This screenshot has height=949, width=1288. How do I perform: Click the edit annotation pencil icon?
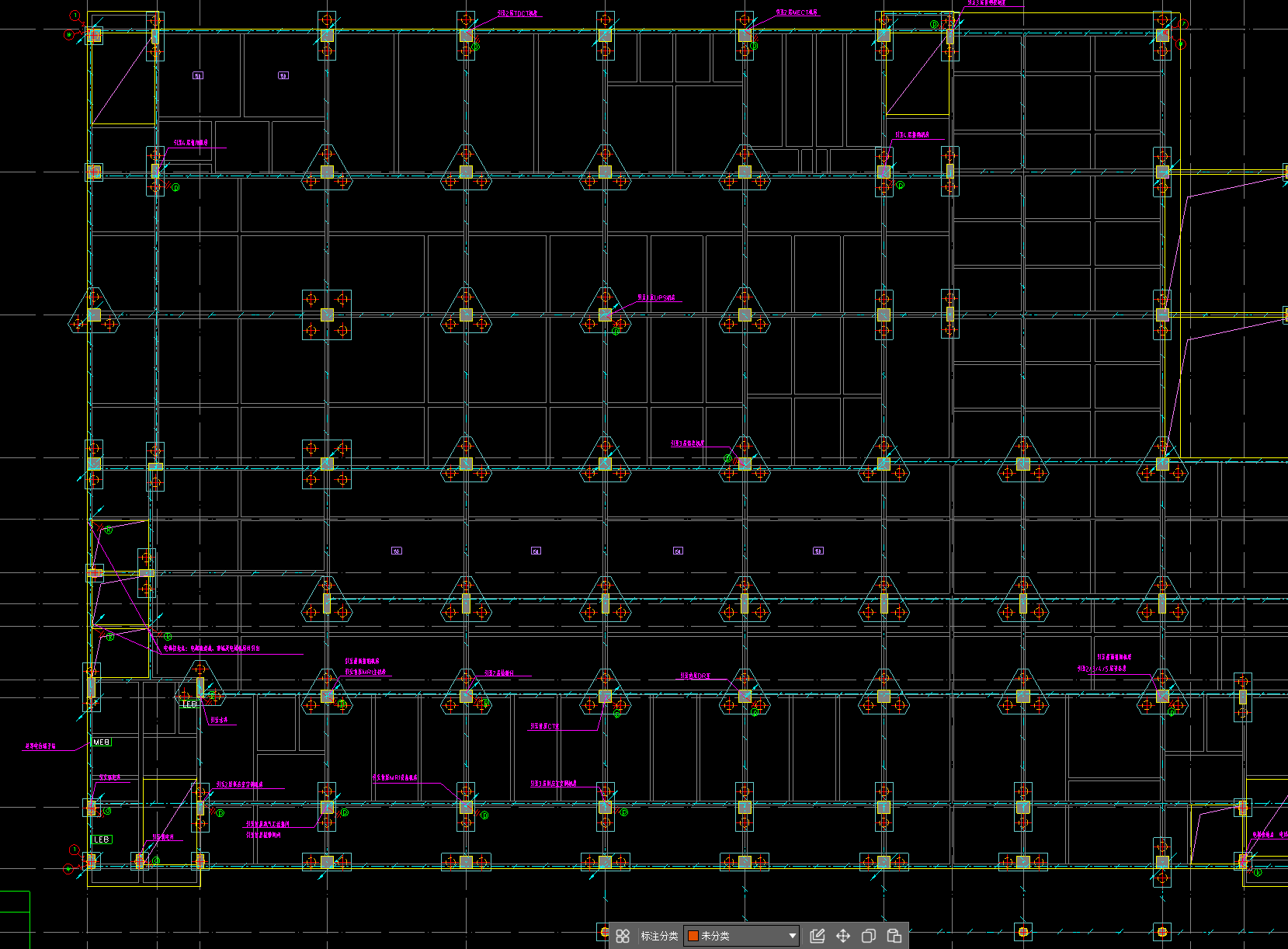click(x=818, y=936)
